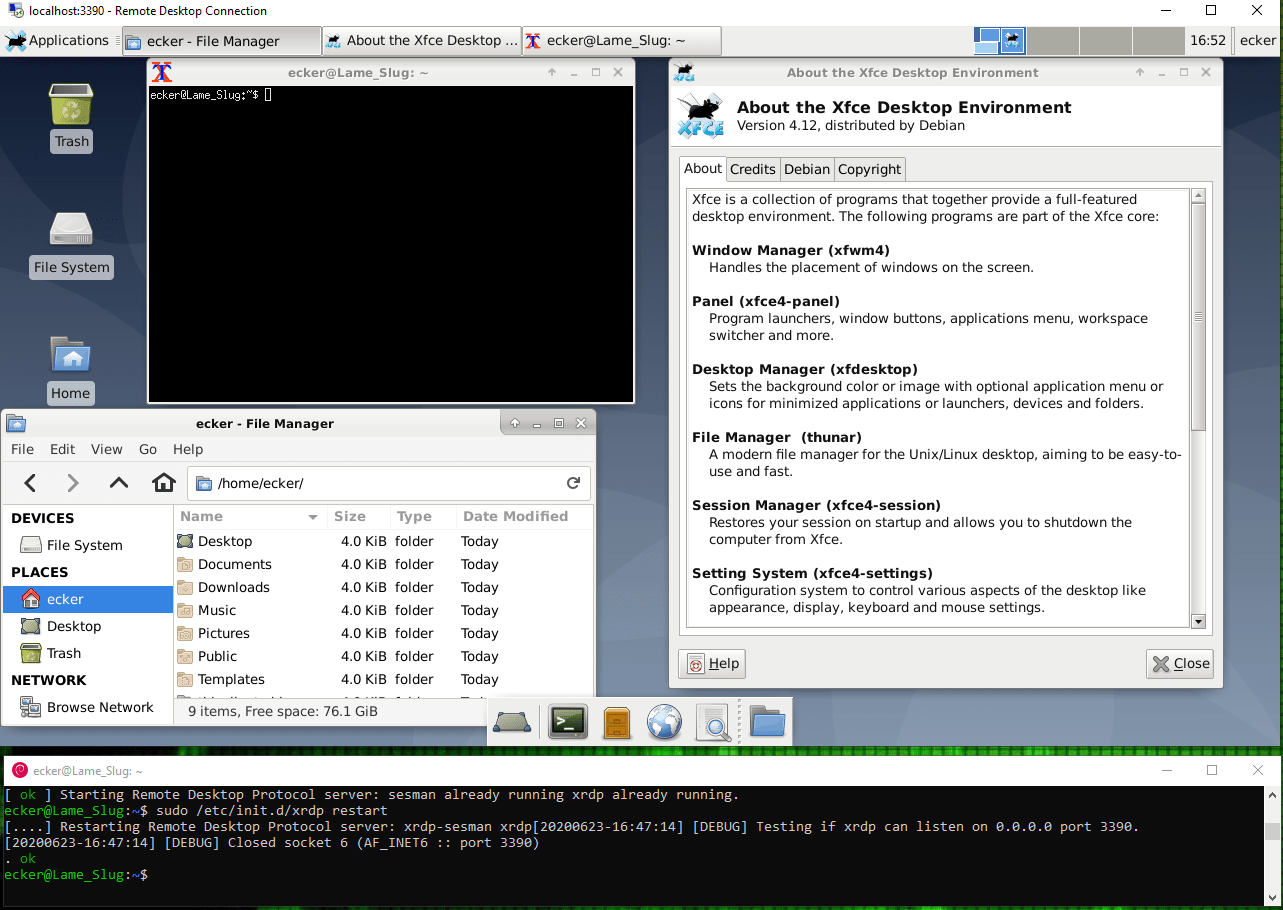This screenshot has width=1283, height=910.
Task: Click the Help button in the About dialog
Action: point(711,663)
